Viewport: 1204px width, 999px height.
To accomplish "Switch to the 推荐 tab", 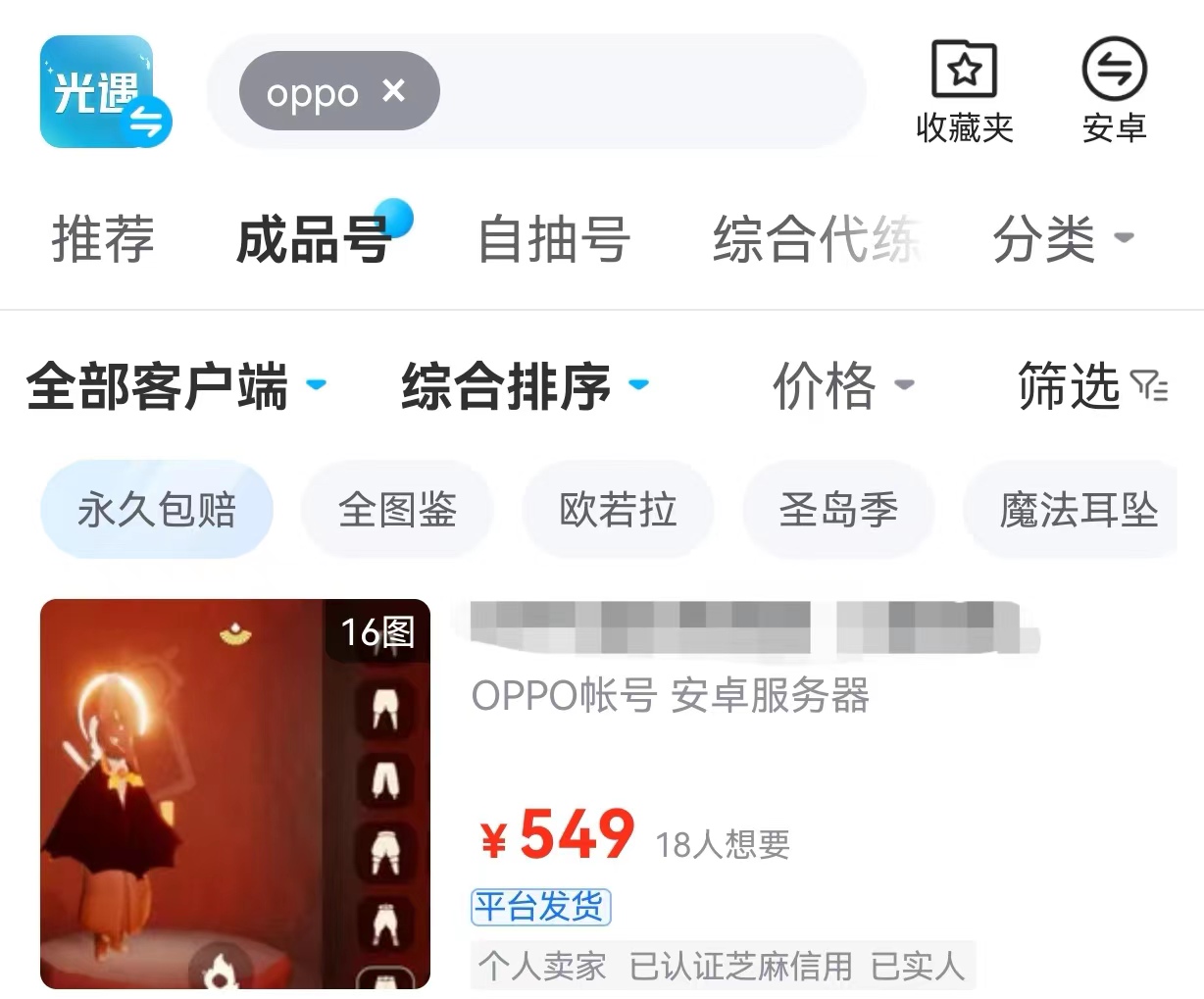I will point(103,238).
